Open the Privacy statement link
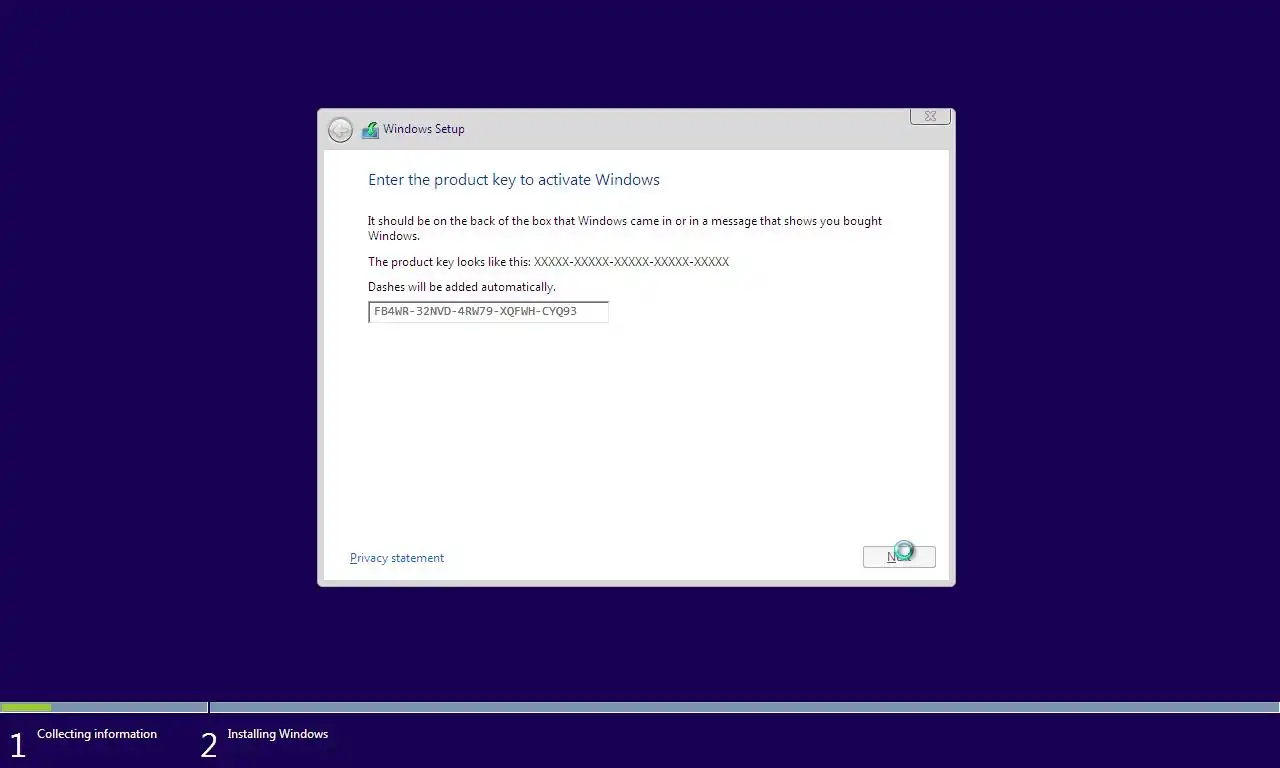1280x768 pixels. point(397,558)
